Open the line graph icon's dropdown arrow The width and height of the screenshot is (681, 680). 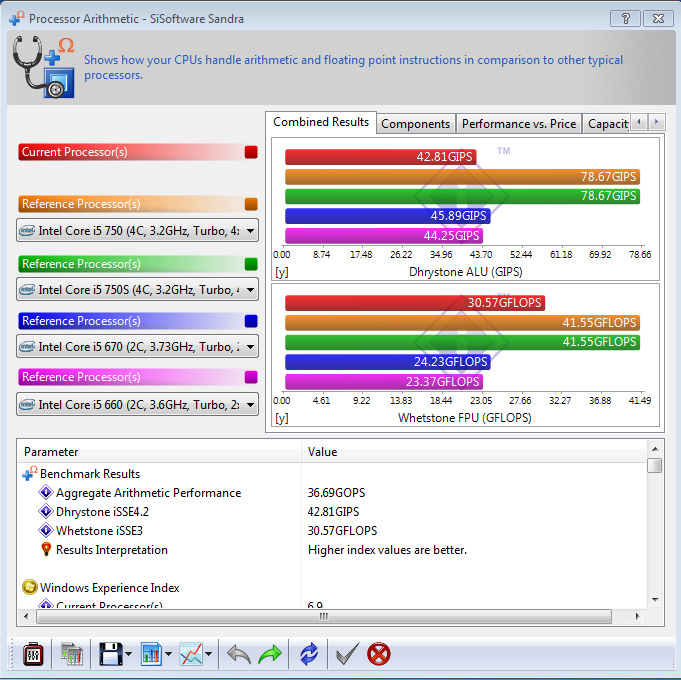pyautogui.click(x=208, y=654)
